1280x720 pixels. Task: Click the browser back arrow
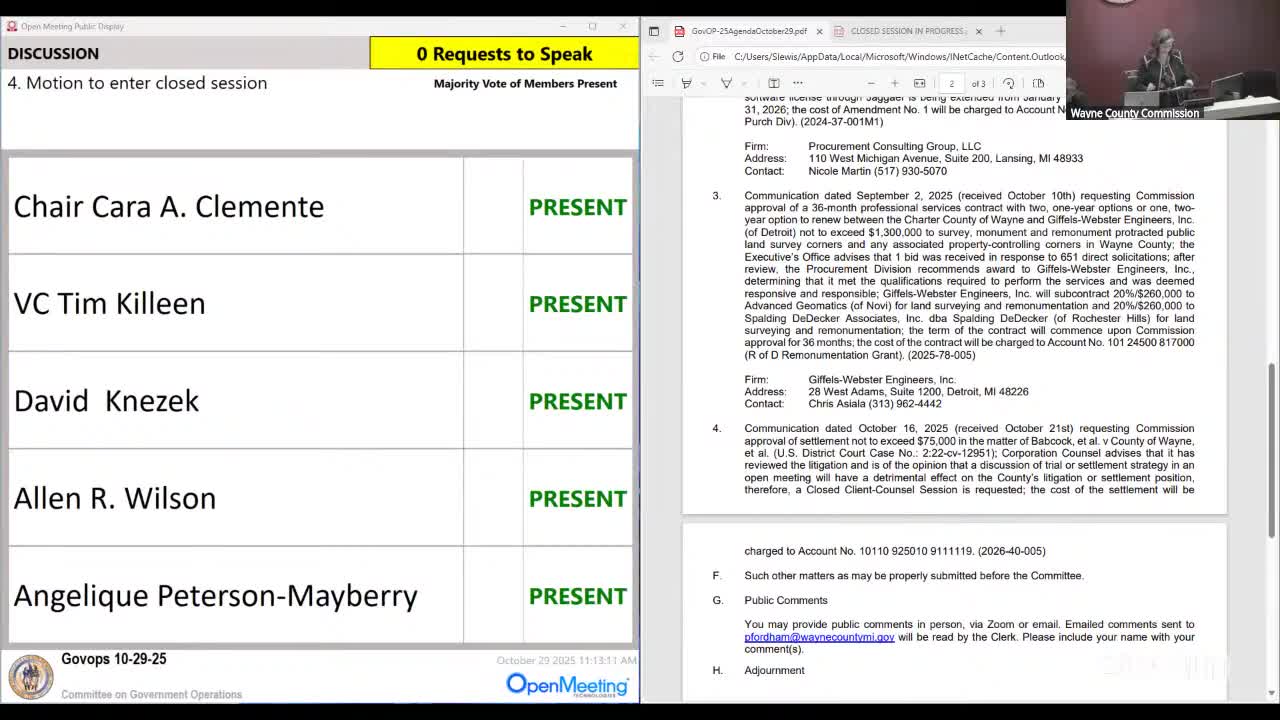point(654,56)
